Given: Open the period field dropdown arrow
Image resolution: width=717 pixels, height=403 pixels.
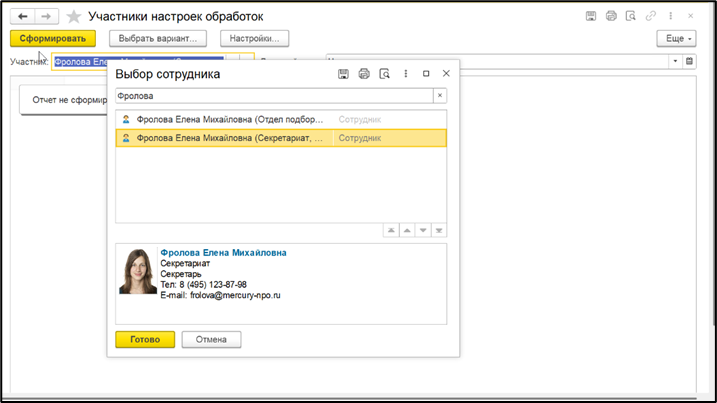Looking at the screenshot, I should click(675, 61).
